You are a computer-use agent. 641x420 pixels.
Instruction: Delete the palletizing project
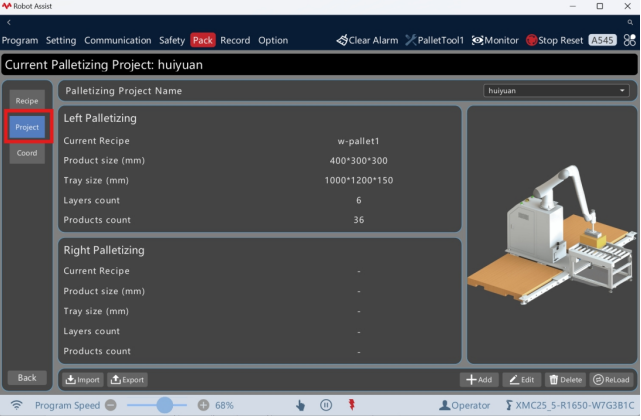click(x=566, y=380)
